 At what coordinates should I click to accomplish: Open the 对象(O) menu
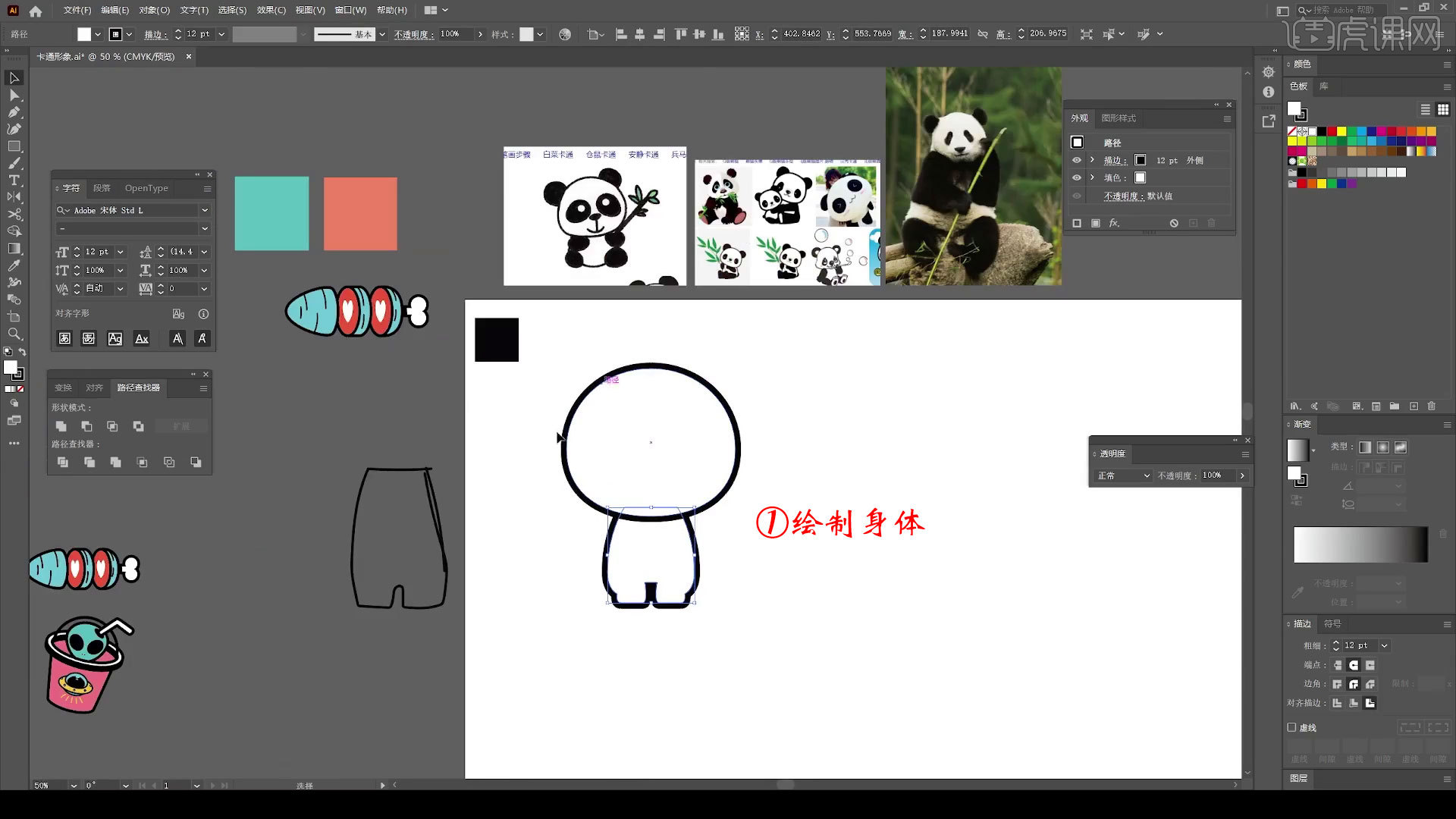click(155, 11)
